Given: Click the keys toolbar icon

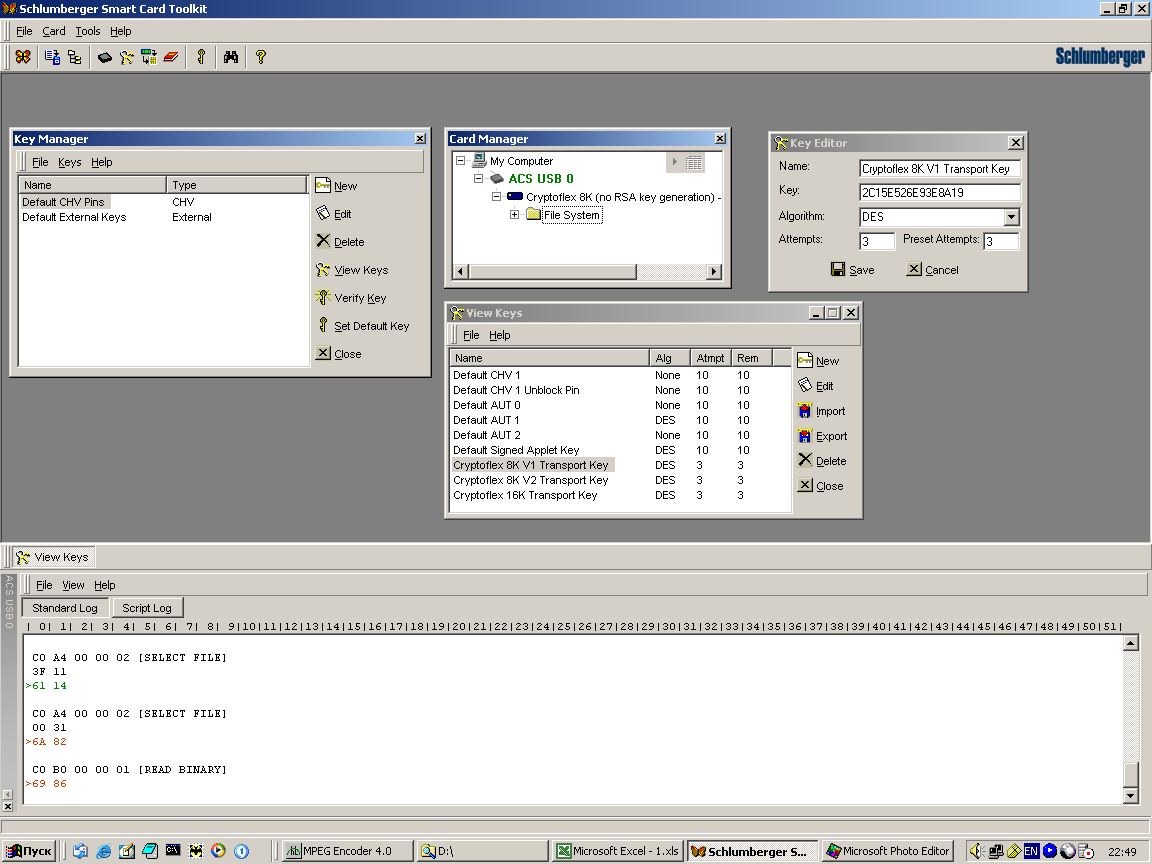Looking at the screenshot, I should coord(127,57).
